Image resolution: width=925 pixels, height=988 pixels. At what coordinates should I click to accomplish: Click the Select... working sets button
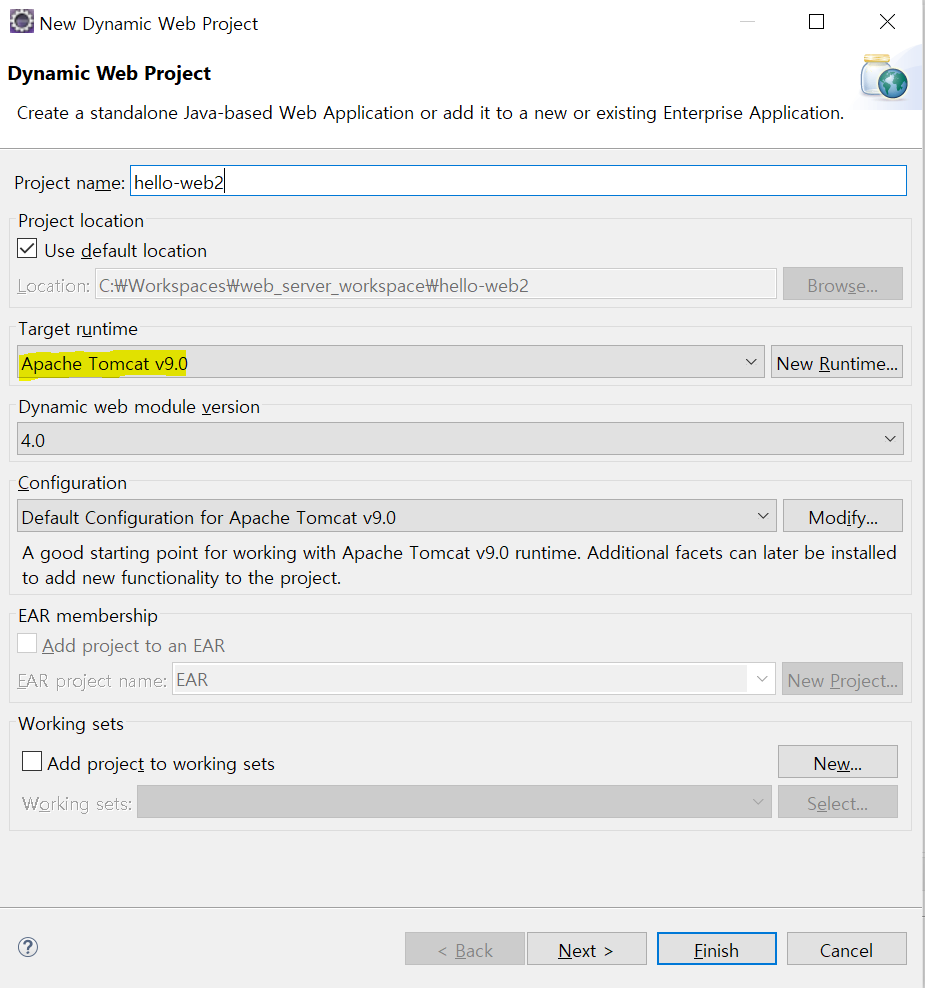click(837, 801)
